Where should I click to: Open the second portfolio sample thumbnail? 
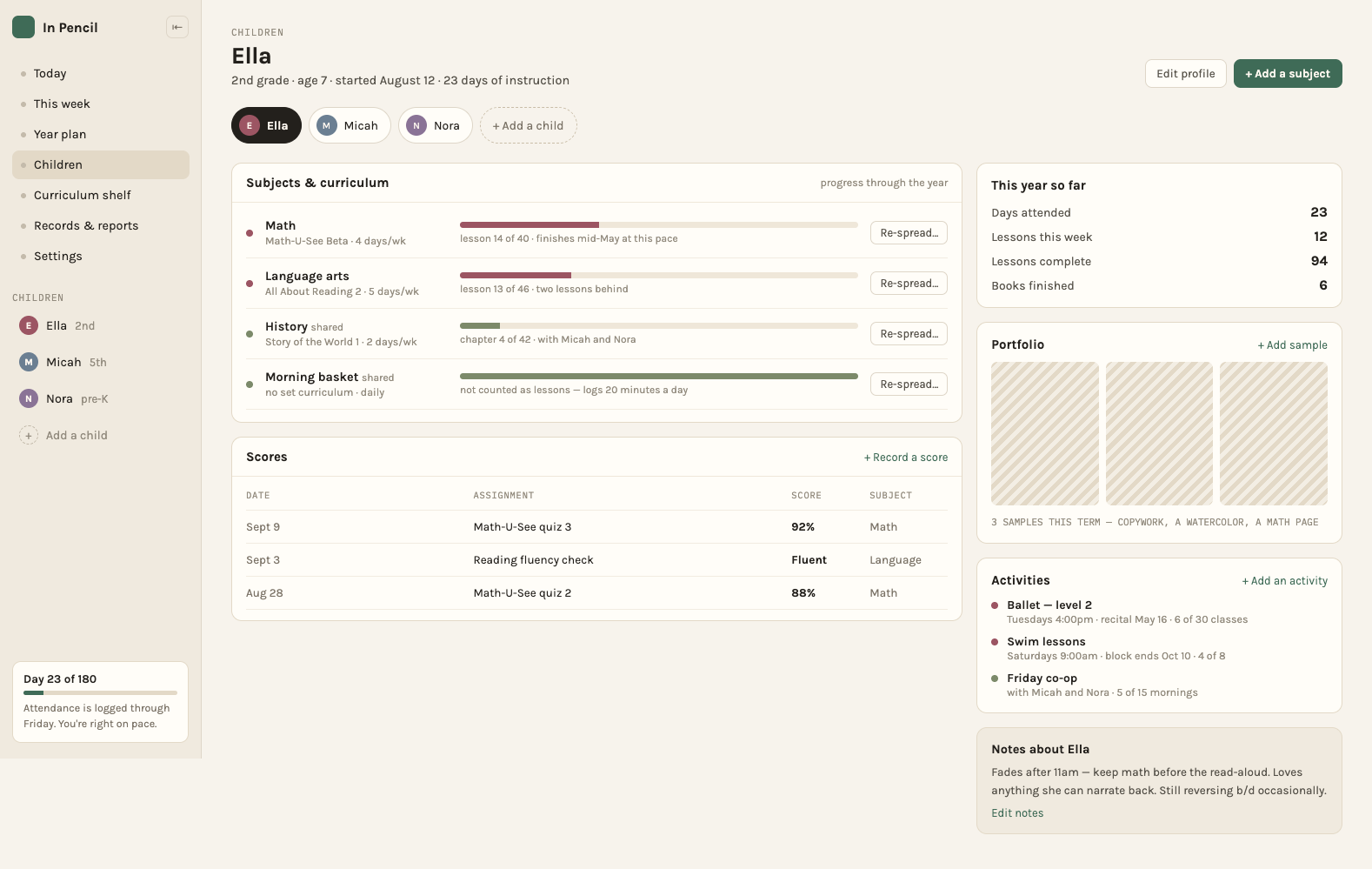pyautogui.click(x=1159, y=433)
